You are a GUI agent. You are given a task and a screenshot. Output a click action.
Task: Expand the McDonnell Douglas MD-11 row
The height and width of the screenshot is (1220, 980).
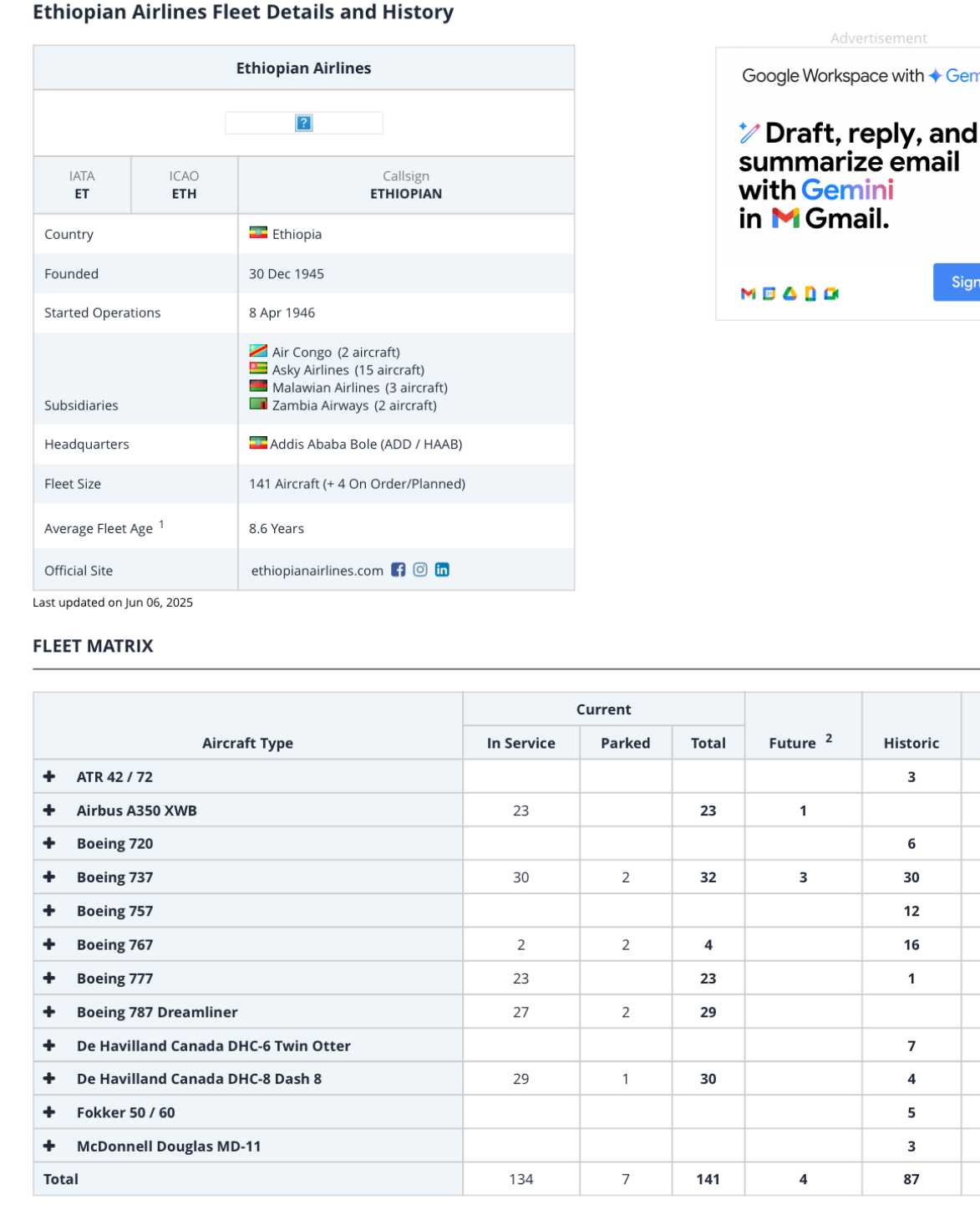(49, 1146)
